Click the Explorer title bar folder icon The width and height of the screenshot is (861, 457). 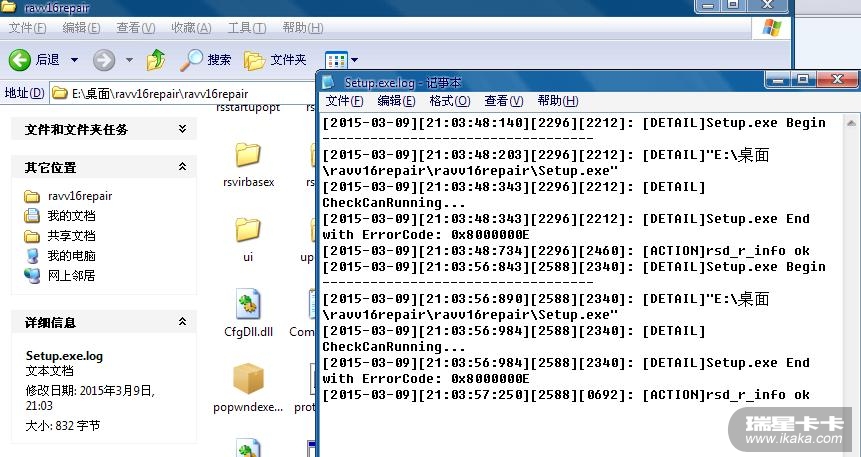9,7
